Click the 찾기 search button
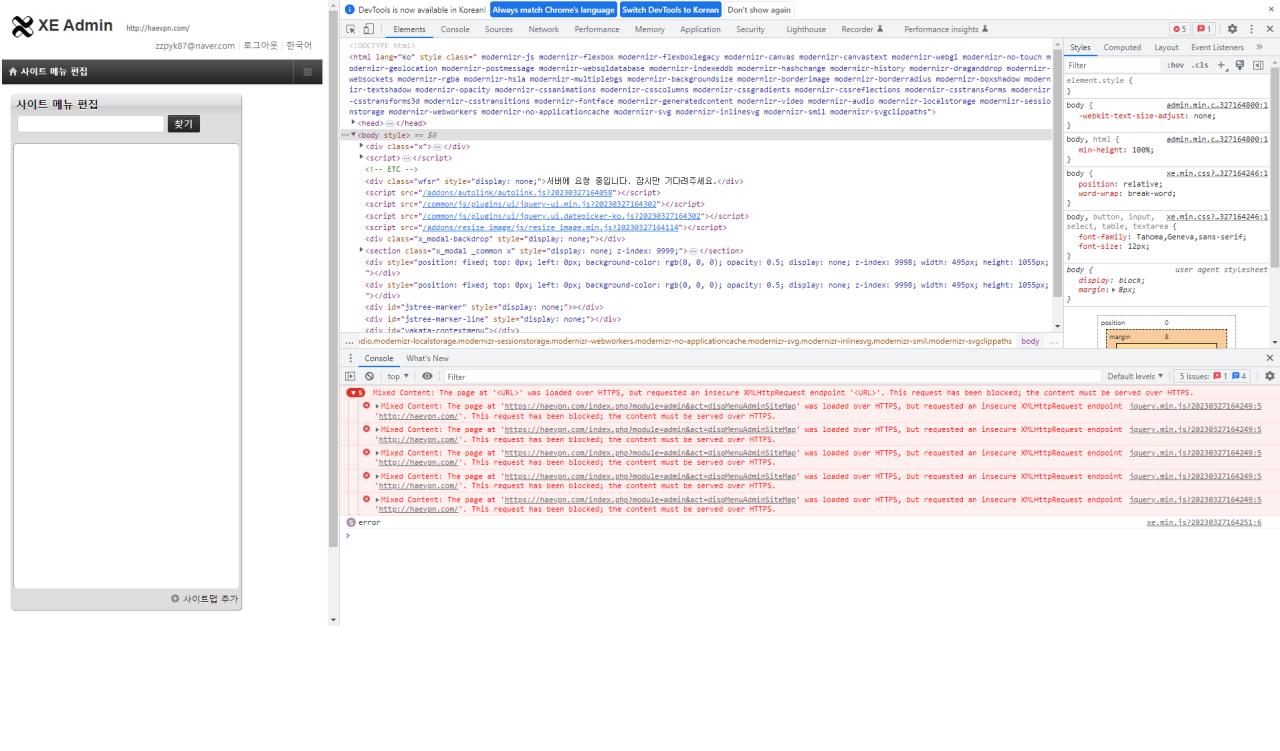 (184, 124)
